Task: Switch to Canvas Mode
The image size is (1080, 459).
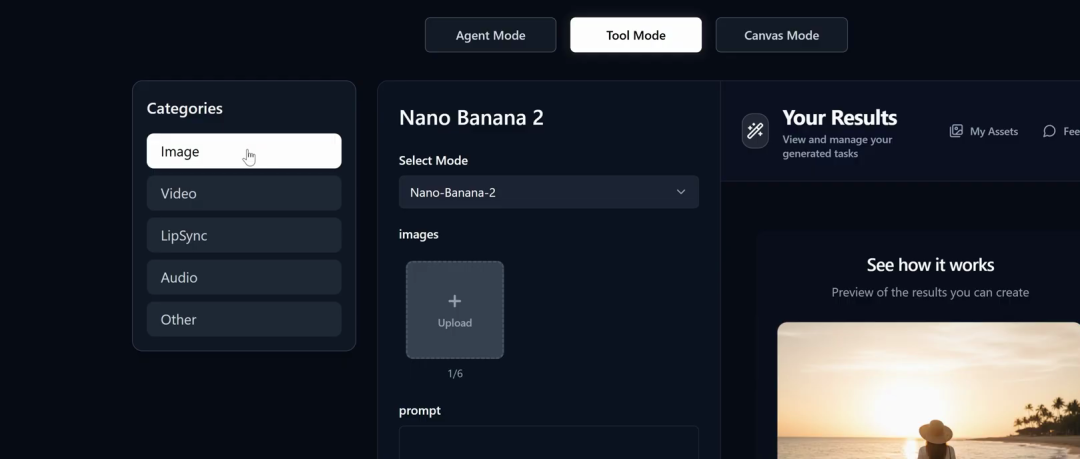Action: coord(782,35)
